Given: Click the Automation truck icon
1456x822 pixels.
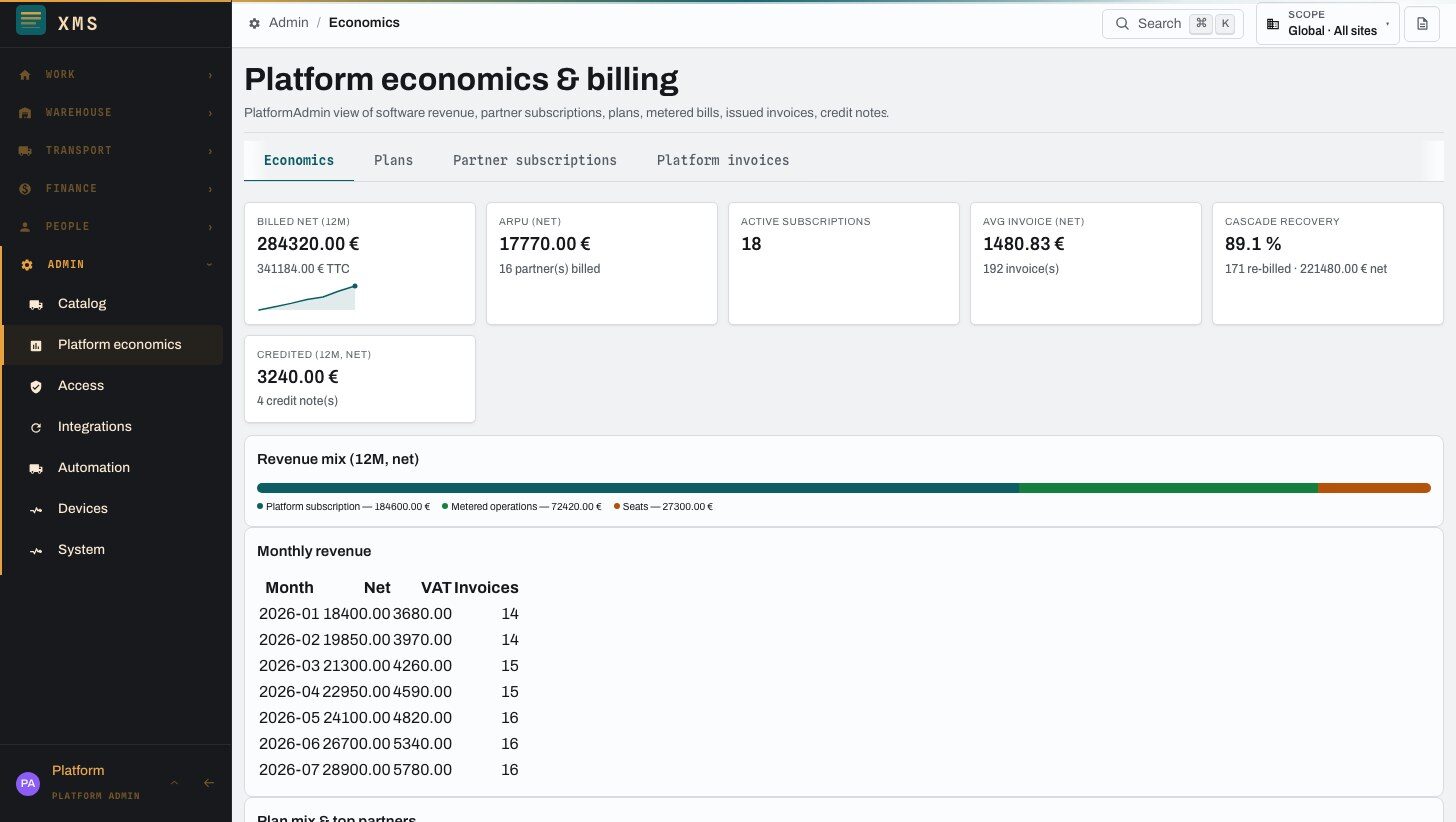Looking at the screenshot, I should point(36,468).
